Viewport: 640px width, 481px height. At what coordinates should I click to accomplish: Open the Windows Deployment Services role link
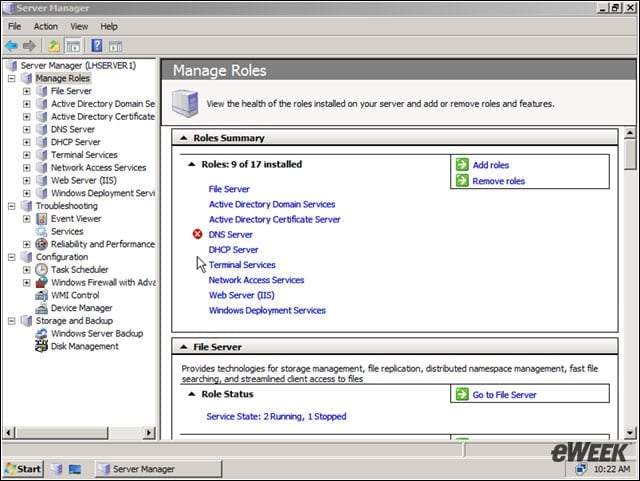(x=267, y=310)
